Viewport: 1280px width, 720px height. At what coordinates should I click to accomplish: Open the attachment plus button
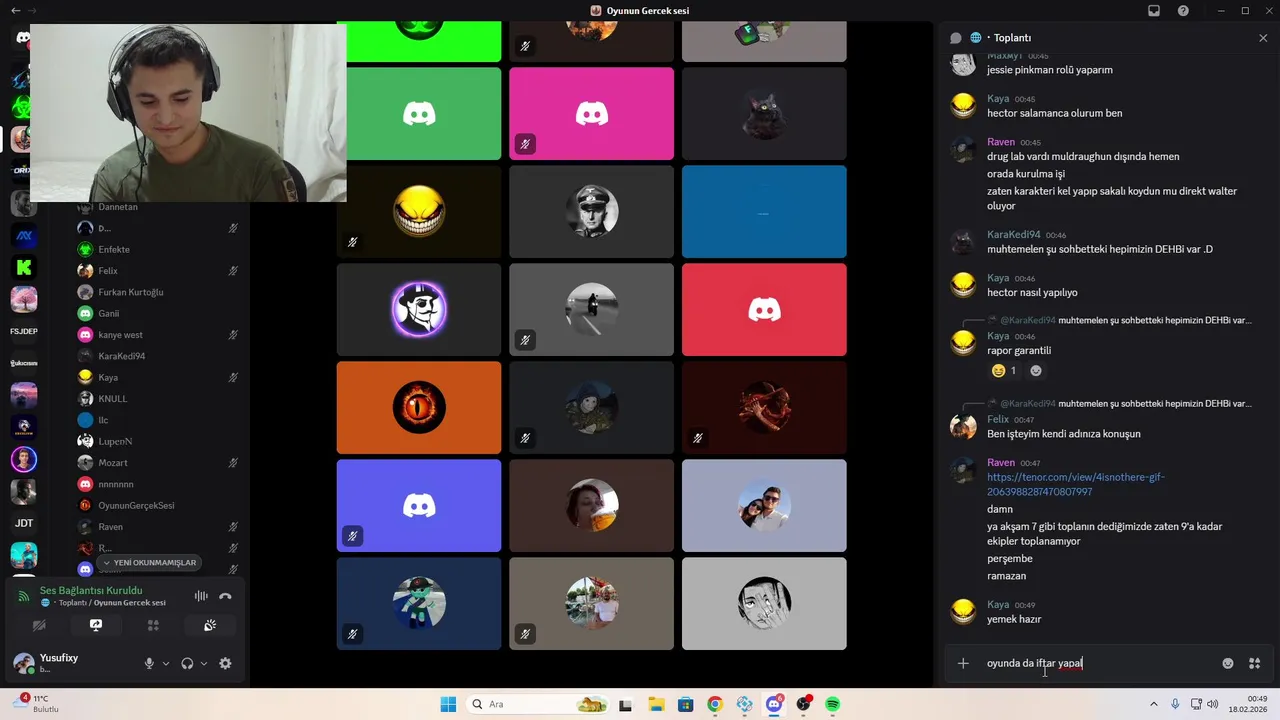point(963,663)
